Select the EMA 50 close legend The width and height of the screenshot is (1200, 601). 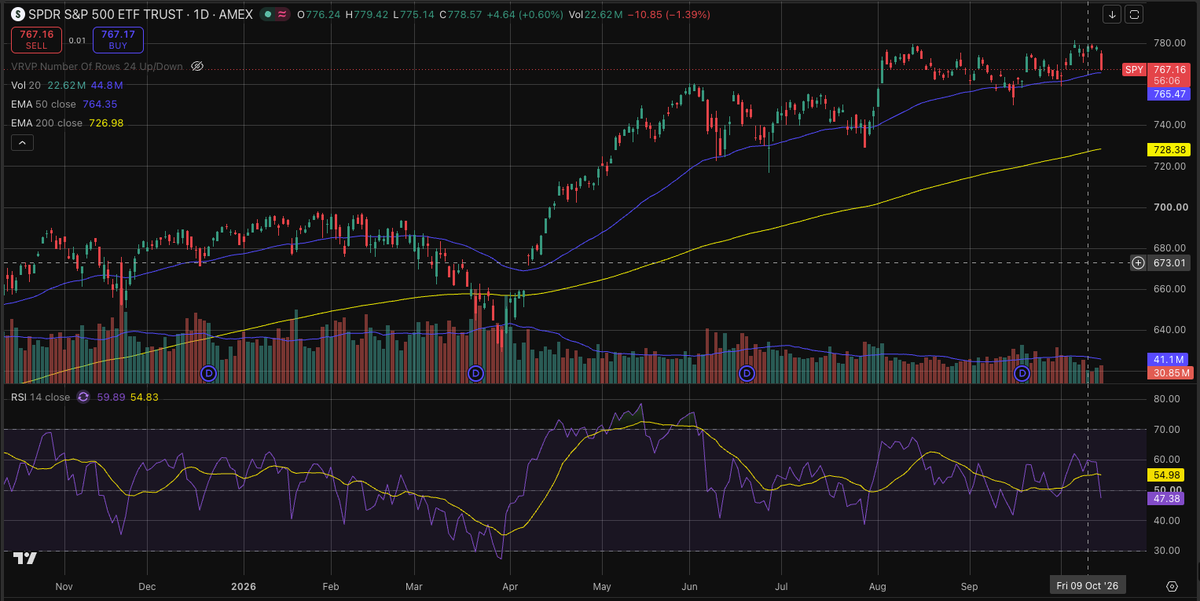pyautogui.click(x=43, y=104)
